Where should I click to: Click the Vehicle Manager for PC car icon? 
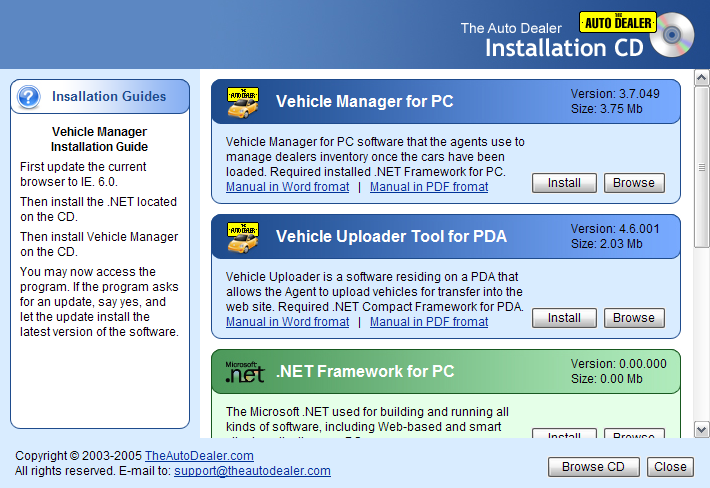point(243,102)
